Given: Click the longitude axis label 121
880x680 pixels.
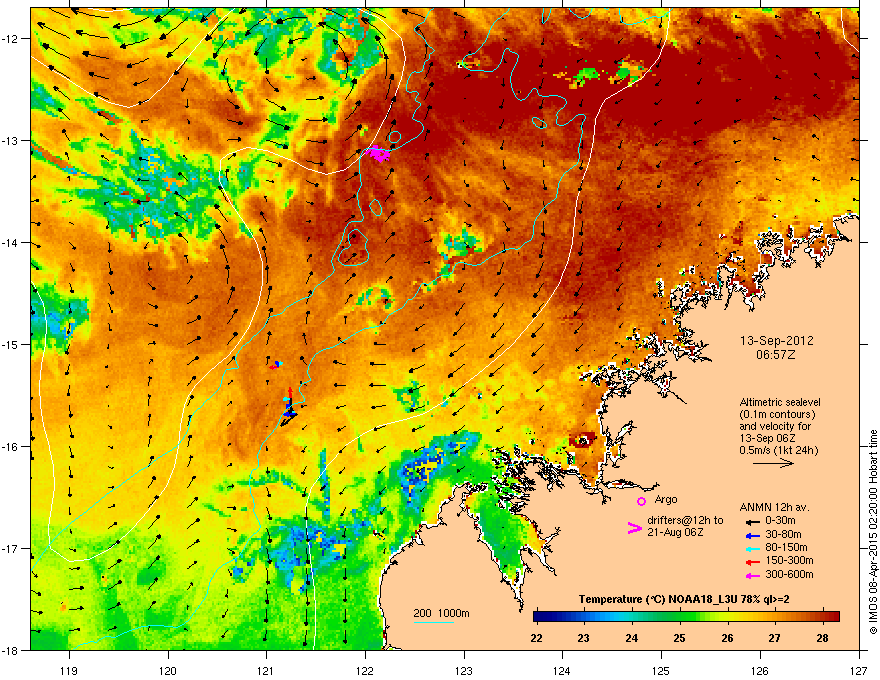Looking at the screenshot, I should [266, 670].
